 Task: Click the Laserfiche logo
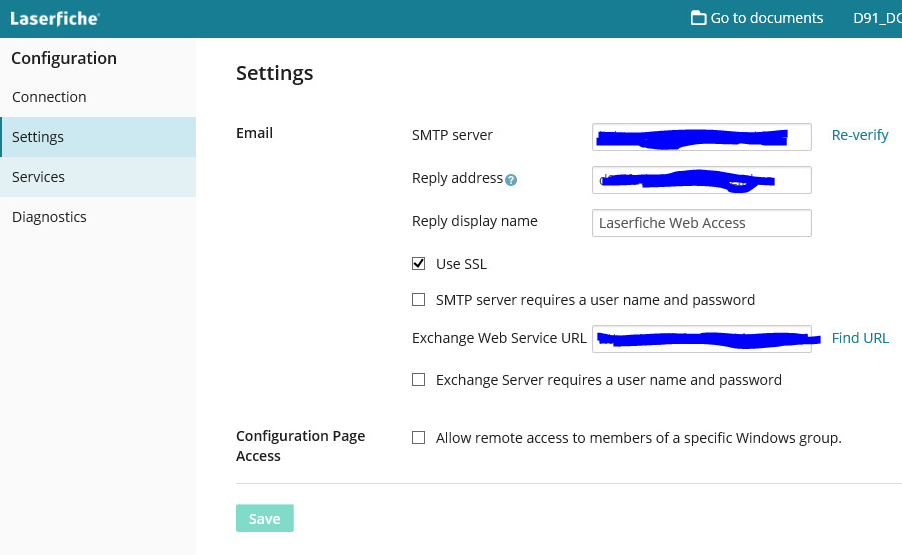[55, 18]
